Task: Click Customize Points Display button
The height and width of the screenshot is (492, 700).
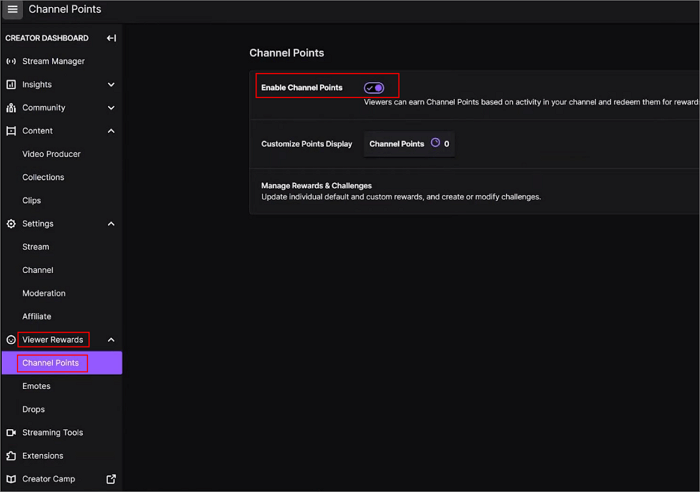Action: pyautogui.click(x=409, y=144)
